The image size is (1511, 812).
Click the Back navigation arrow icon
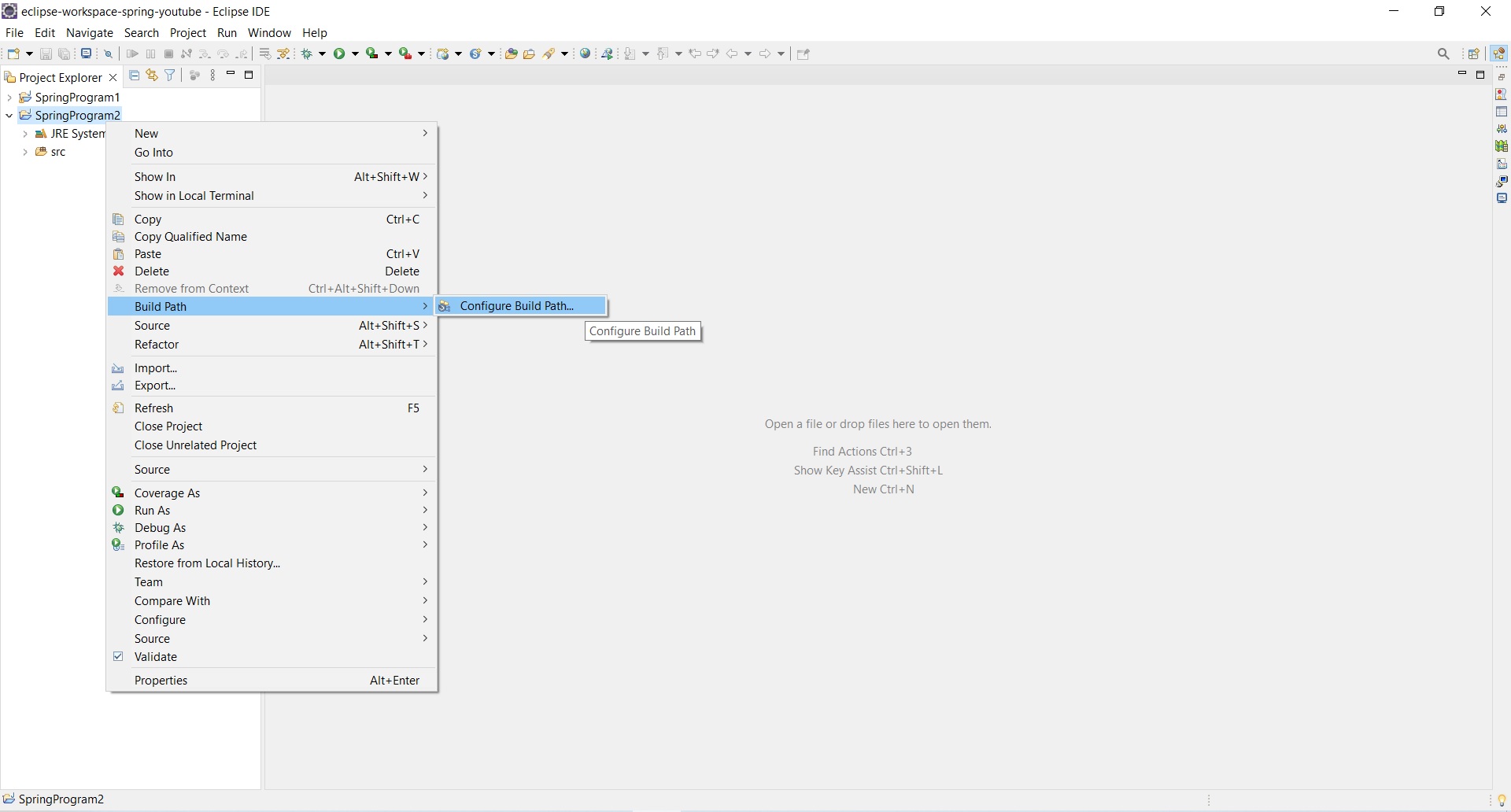point(733,54)
